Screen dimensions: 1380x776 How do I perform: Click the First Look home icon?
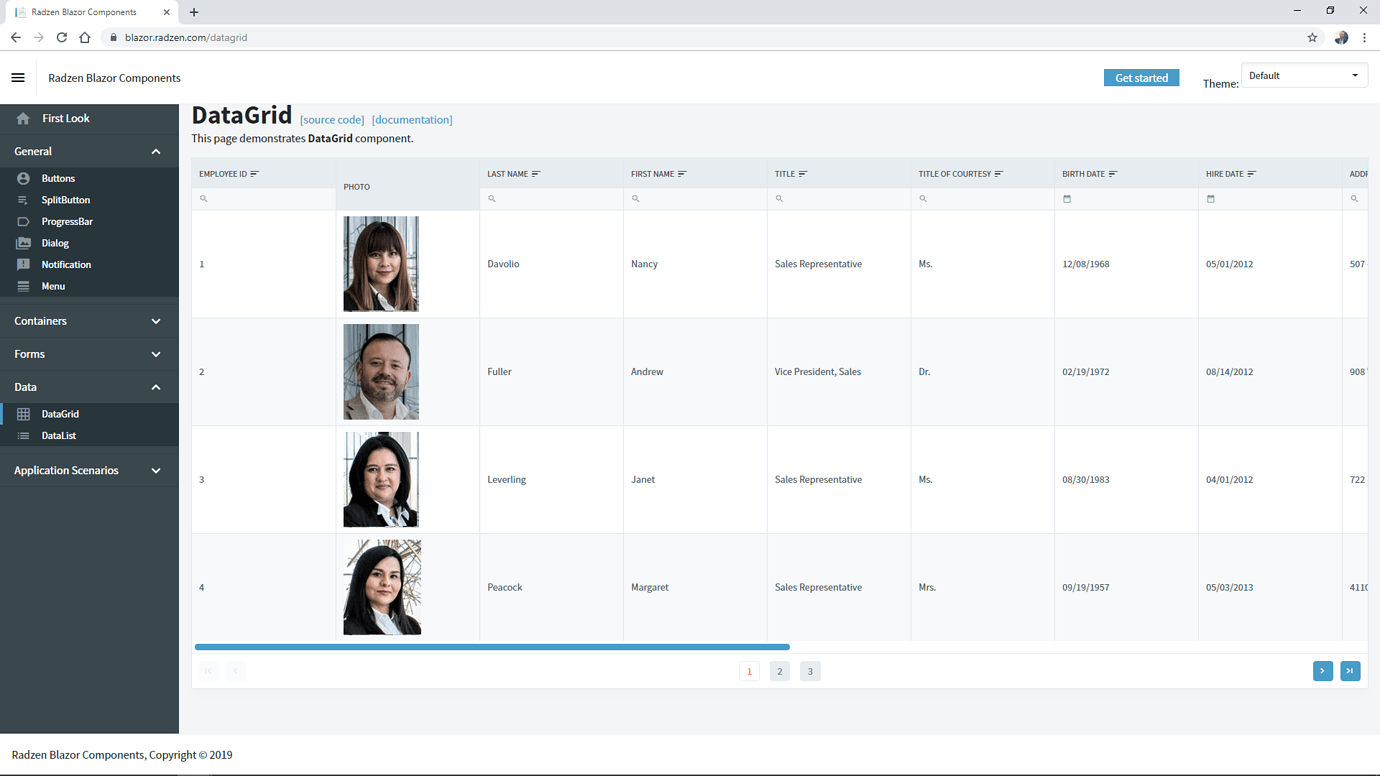(x=23, y=118)
